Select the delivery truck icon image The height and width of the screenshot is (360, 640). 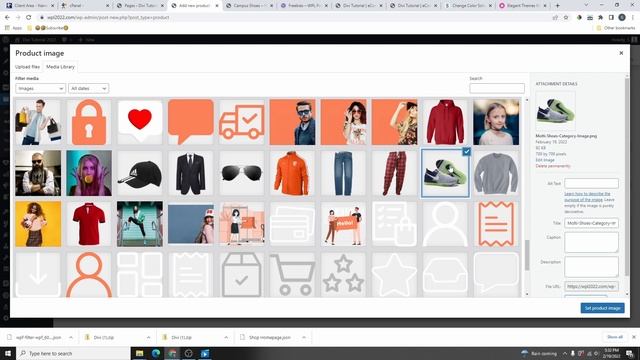[x=242, y=122]
